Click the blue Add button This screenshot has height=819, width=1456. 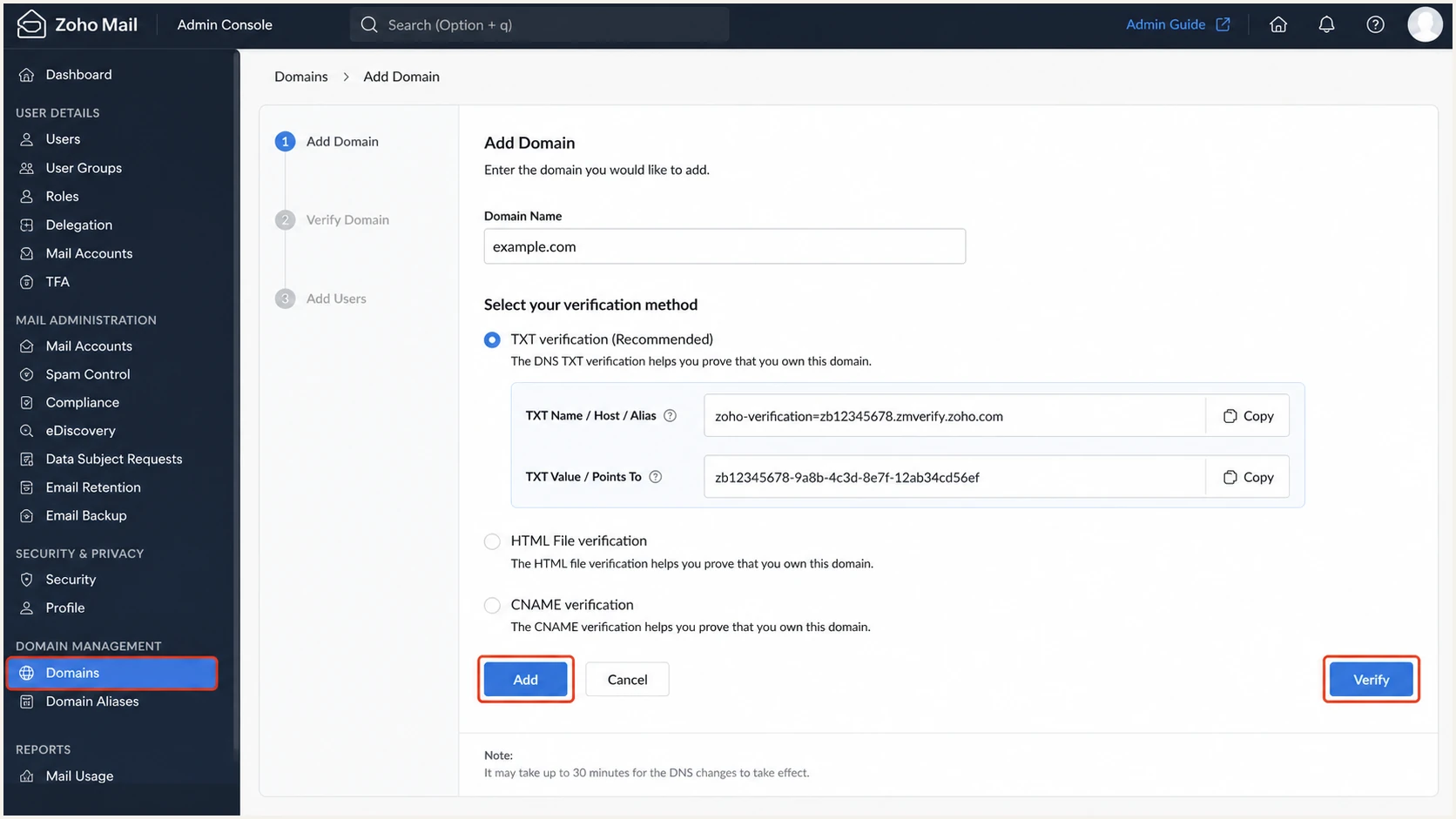tap(526, 680)
